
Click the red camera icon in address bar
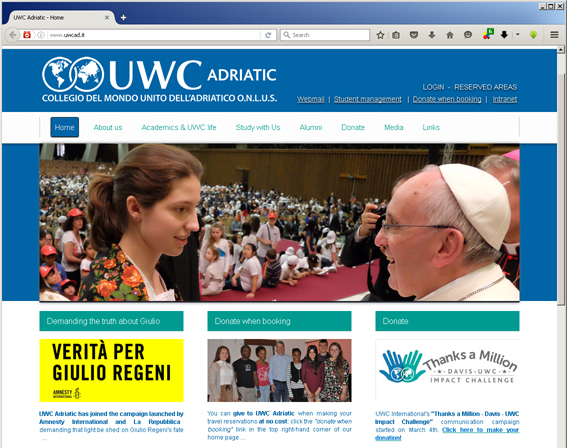click(x=27, y=35)
